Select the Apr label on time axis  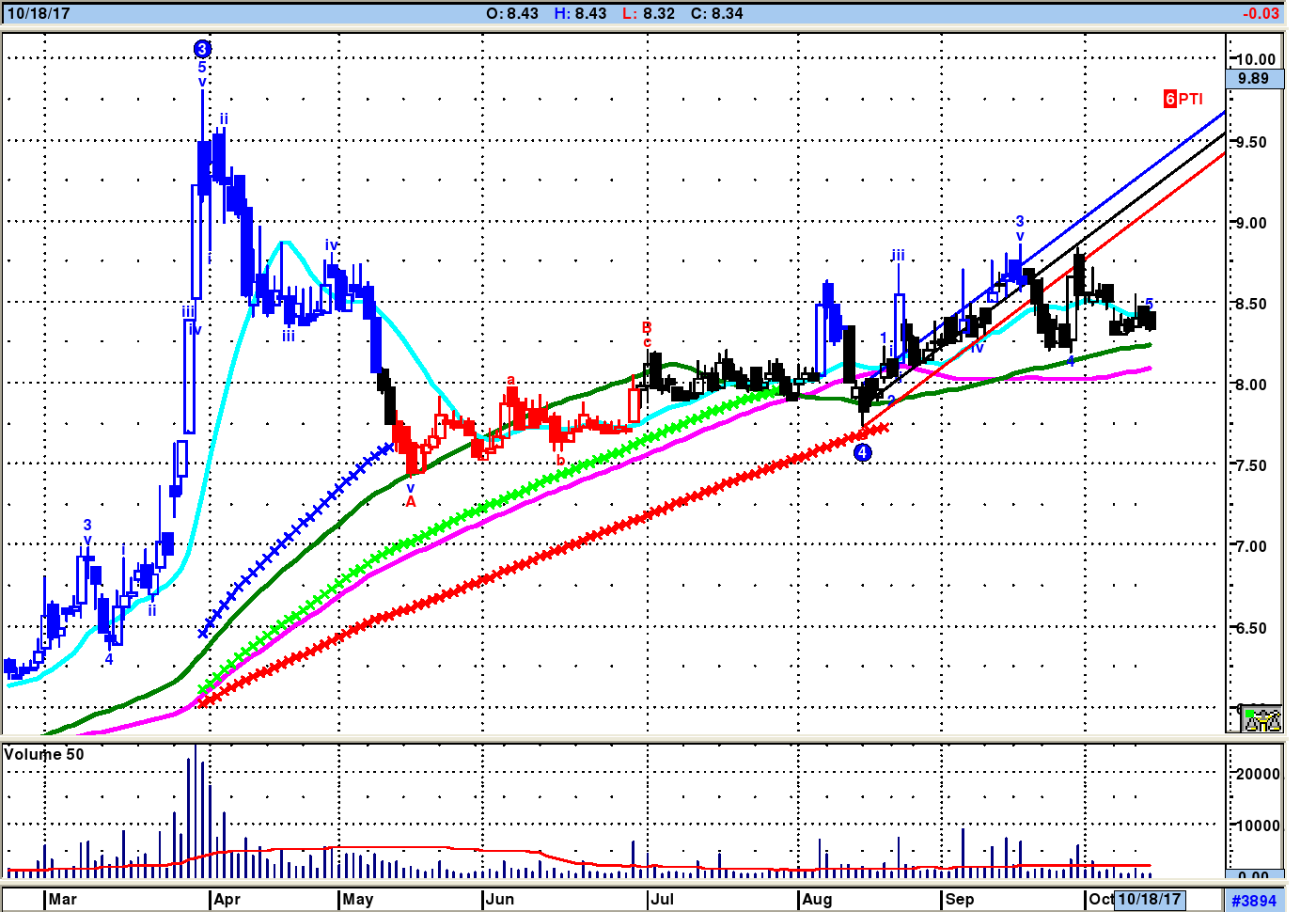click(227, 899)
